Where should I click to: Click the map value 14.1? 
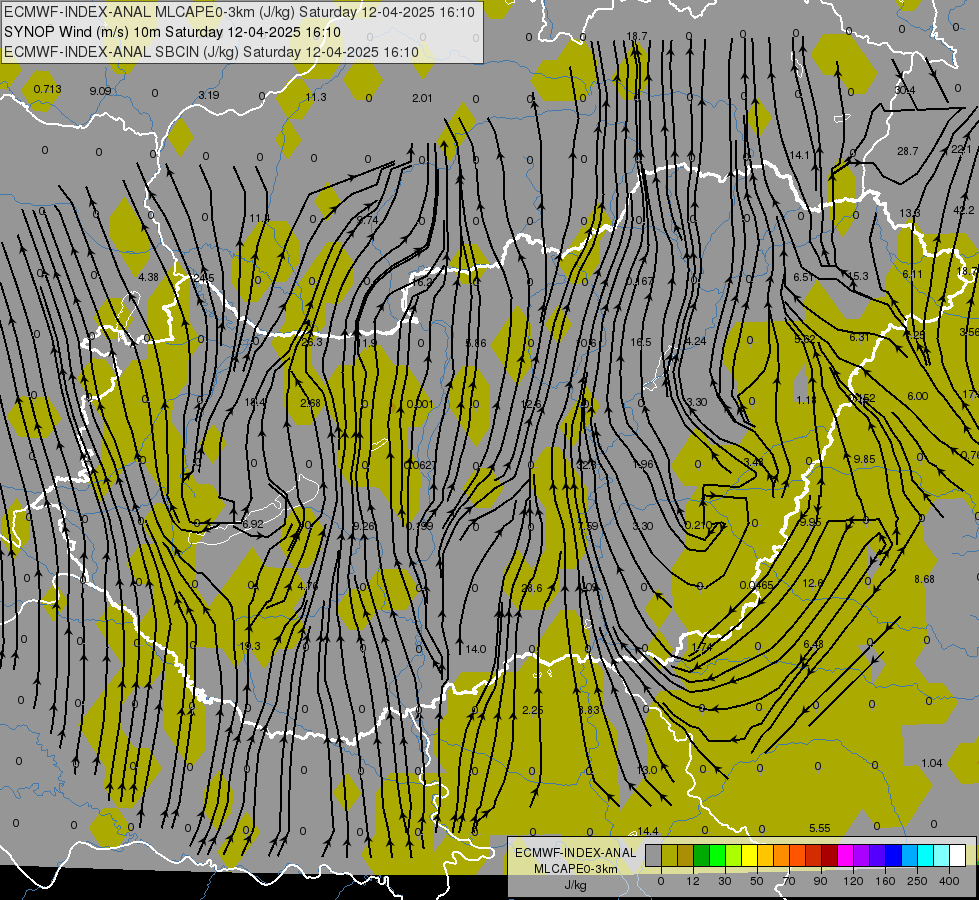[799, 155]
